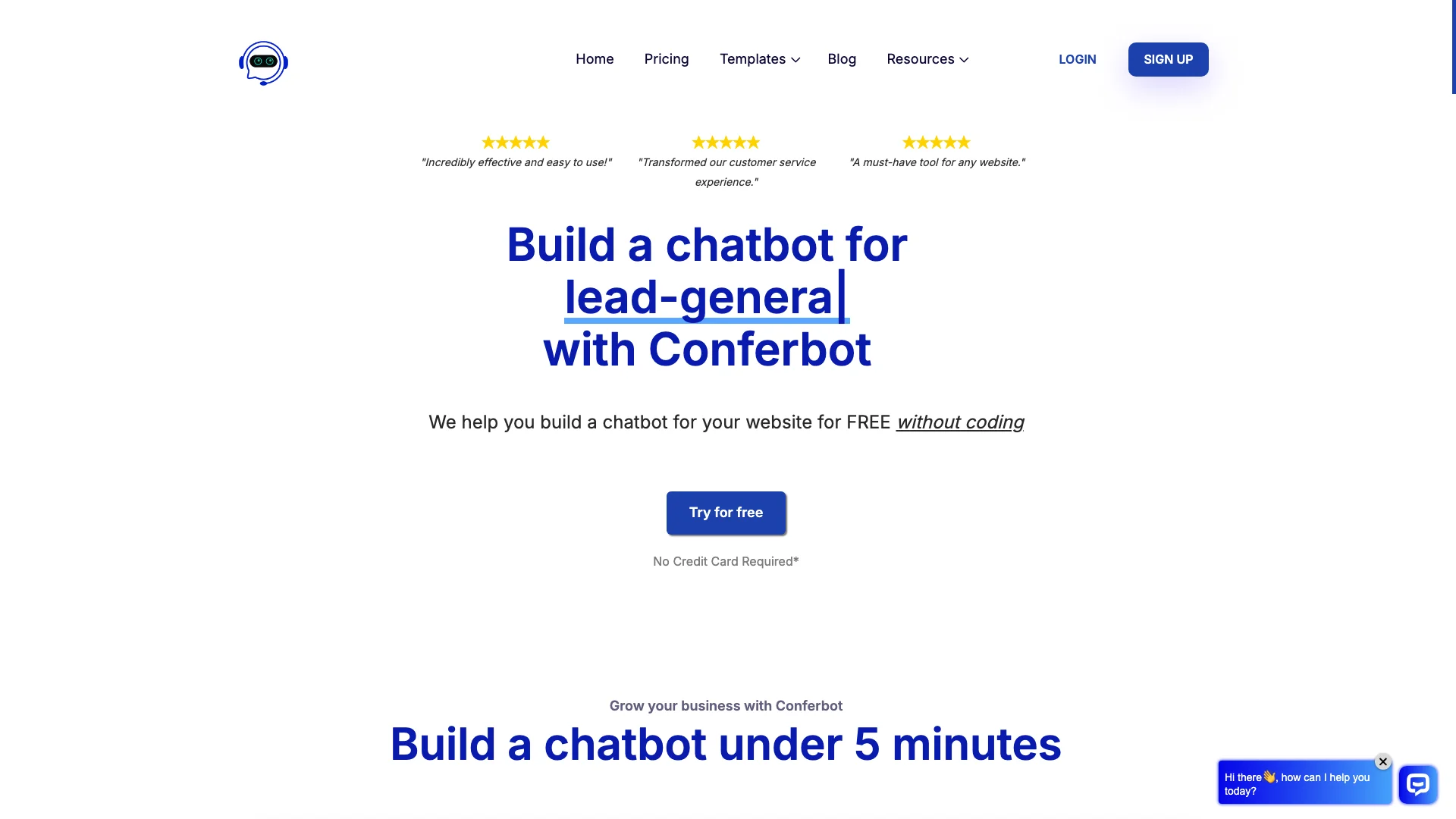The width and height of the screenshot is (1456, 819).
Task: Click the Pricing navigation link
Action: point(667,59)
